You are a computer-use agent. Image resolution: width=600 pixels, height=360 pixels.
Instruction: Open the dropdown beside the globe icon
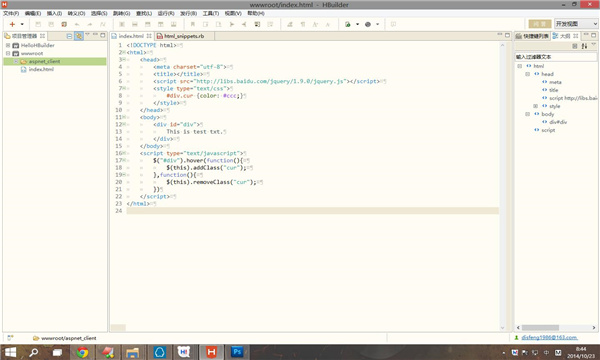[377, 24]
